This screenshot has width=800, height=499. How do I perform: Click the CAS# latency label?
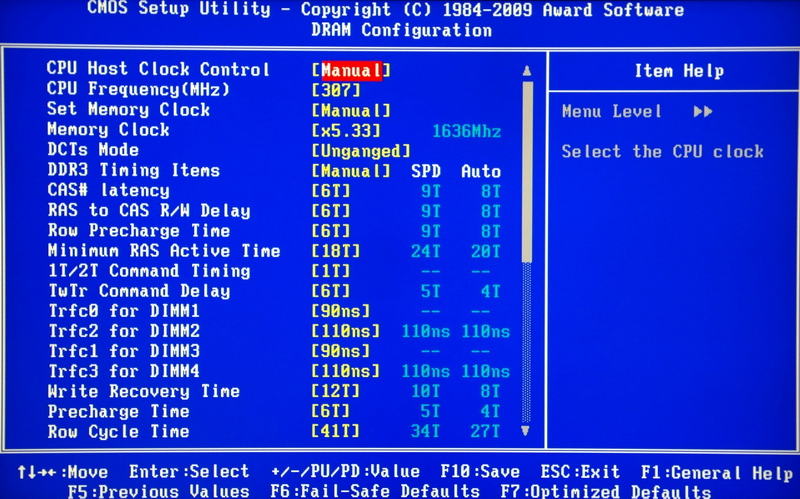click(x=109, y=190)
